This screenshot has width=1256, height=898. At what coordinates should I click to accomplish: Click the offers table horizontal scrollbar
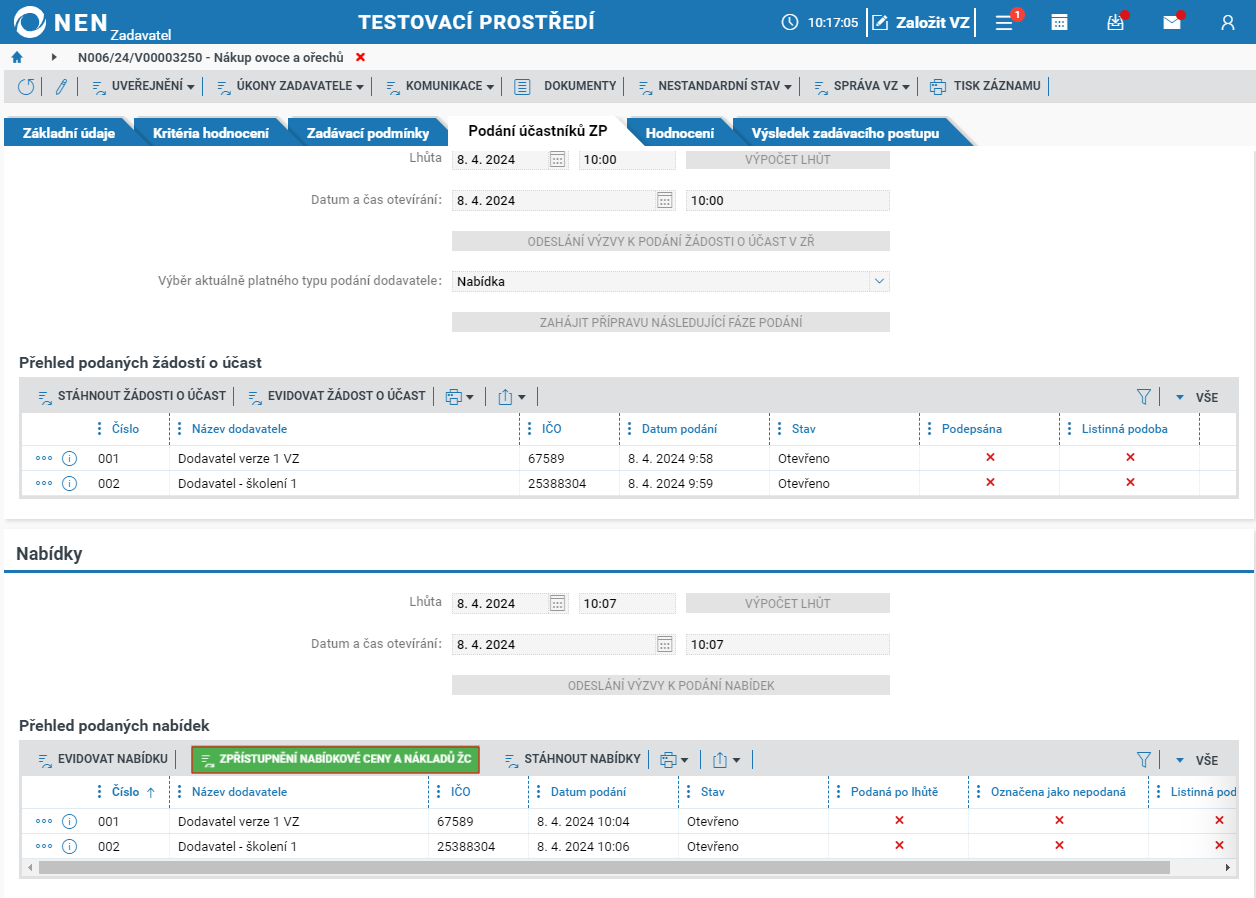(x=604, y=867)
